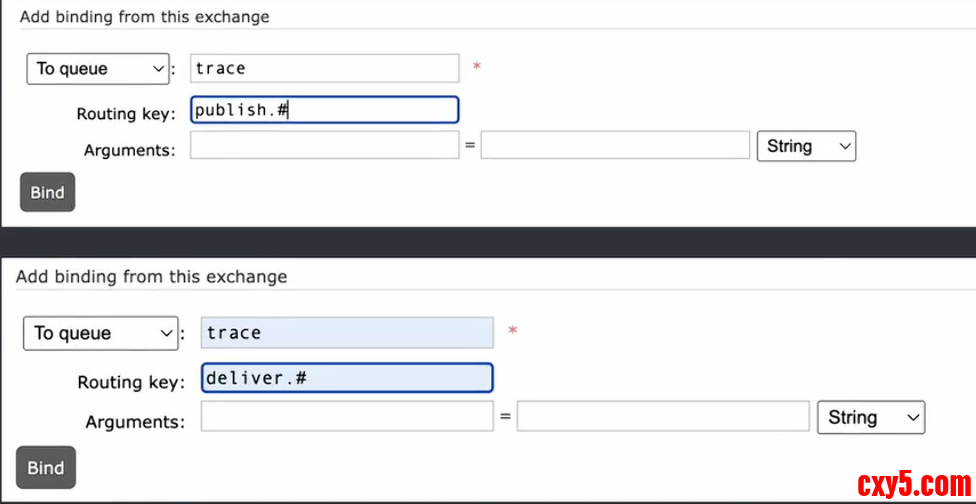Screen dimensions: 976x504
Task: Select the arguments key field in the publish.# form
Action: click(x=324, y=146)
